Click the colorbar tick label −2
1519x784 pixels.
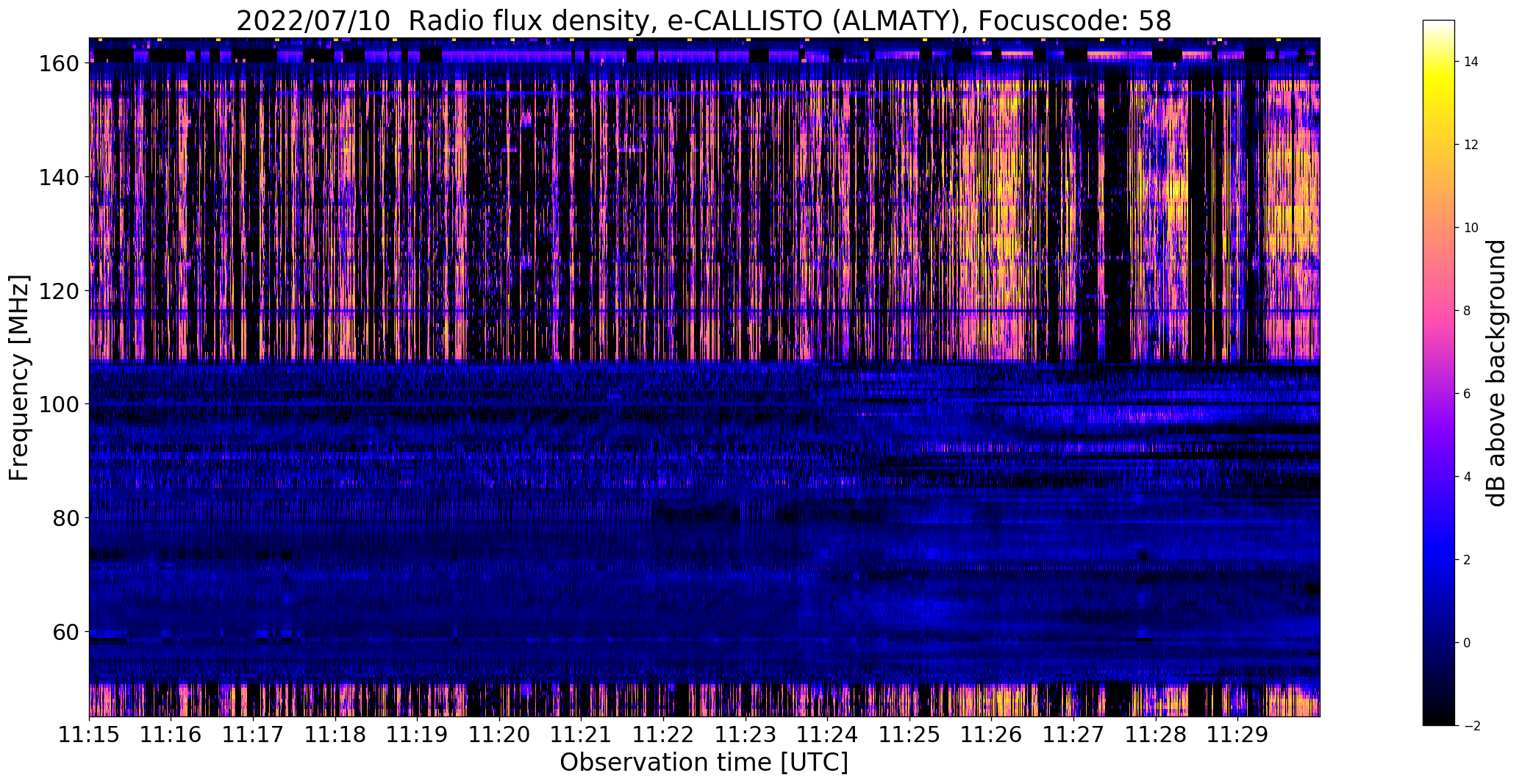(1471, 726)
